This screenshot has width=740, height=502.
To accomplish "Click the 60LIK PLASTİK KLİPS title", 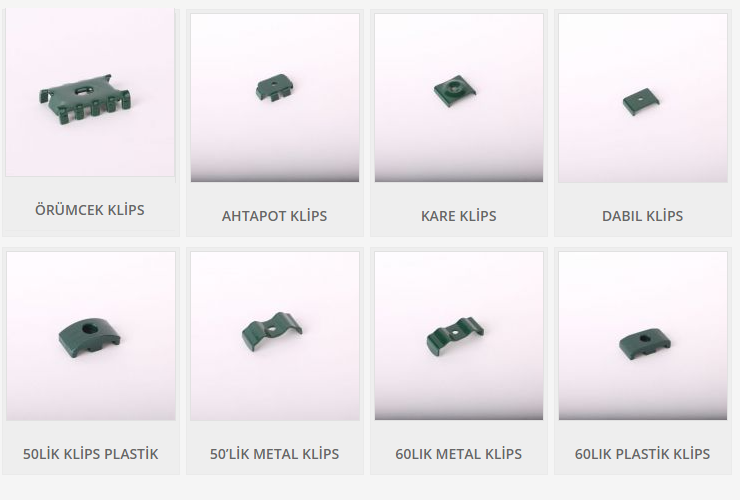I will 642,454.
